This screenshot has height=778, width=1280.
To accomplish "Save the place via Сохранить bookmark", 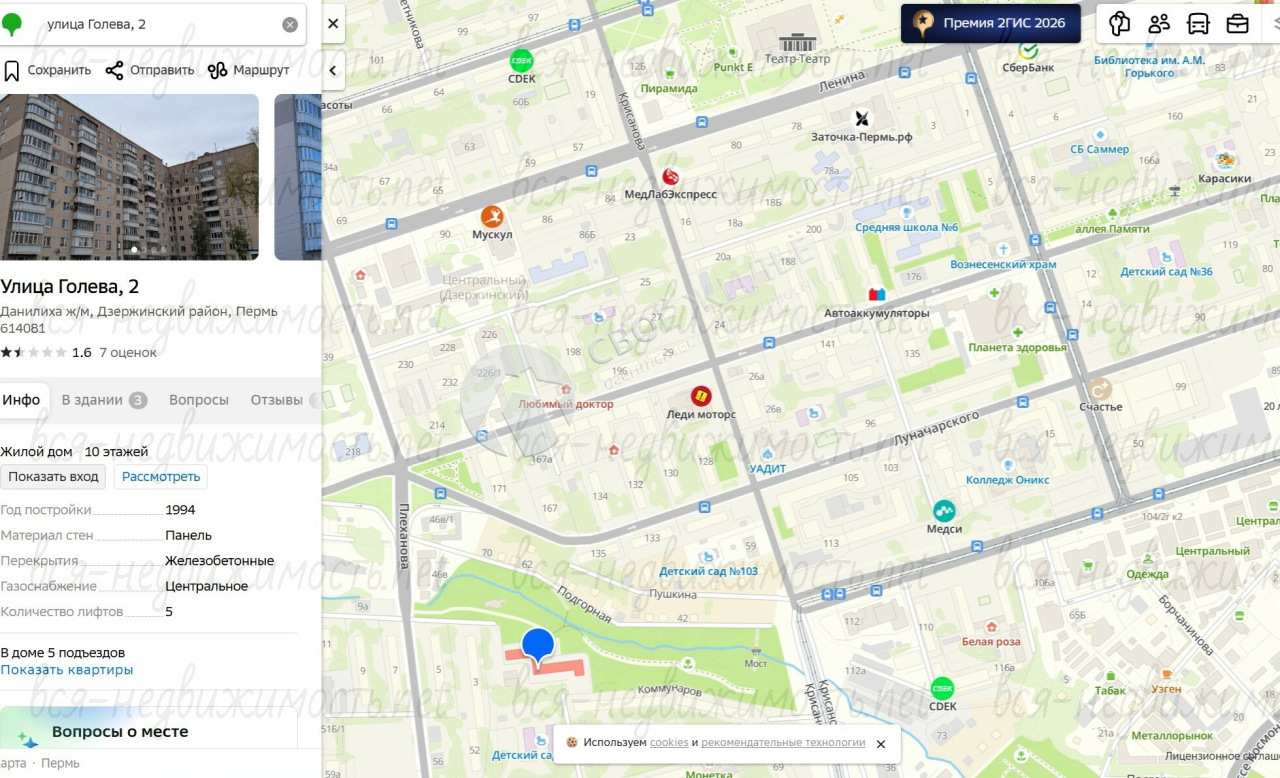I will pos(47,70).
